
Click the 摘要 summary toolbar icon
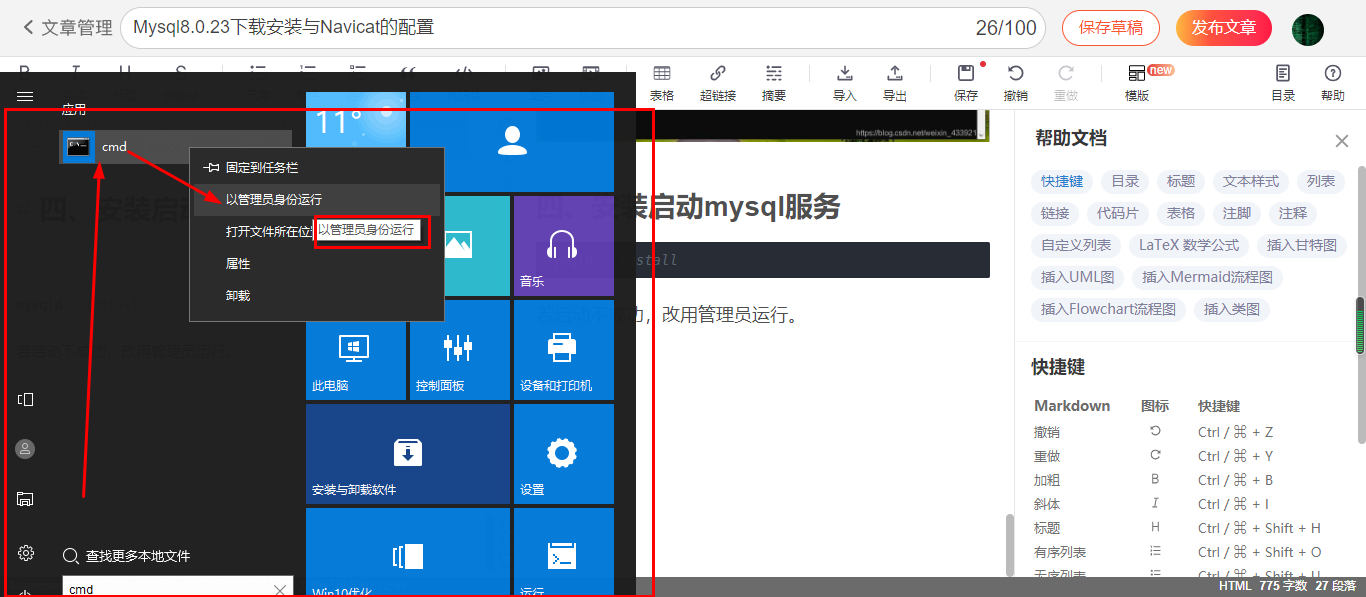(774, 83)
